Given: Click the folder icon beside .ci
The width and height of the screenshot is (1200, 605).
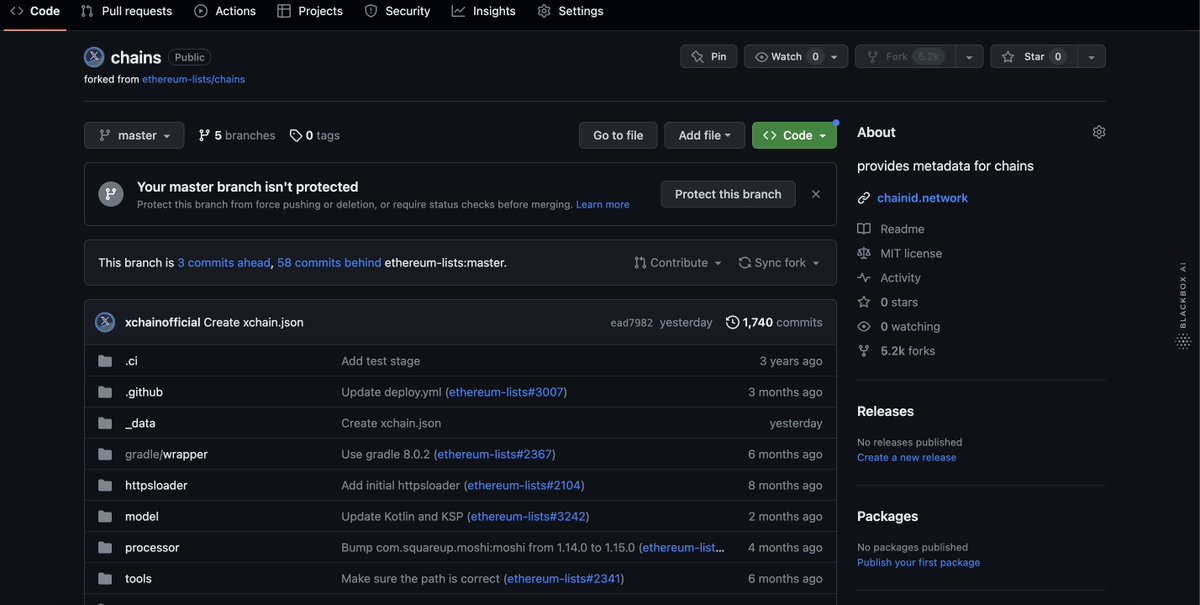Looking at the screenshot, I should point(105,361).
